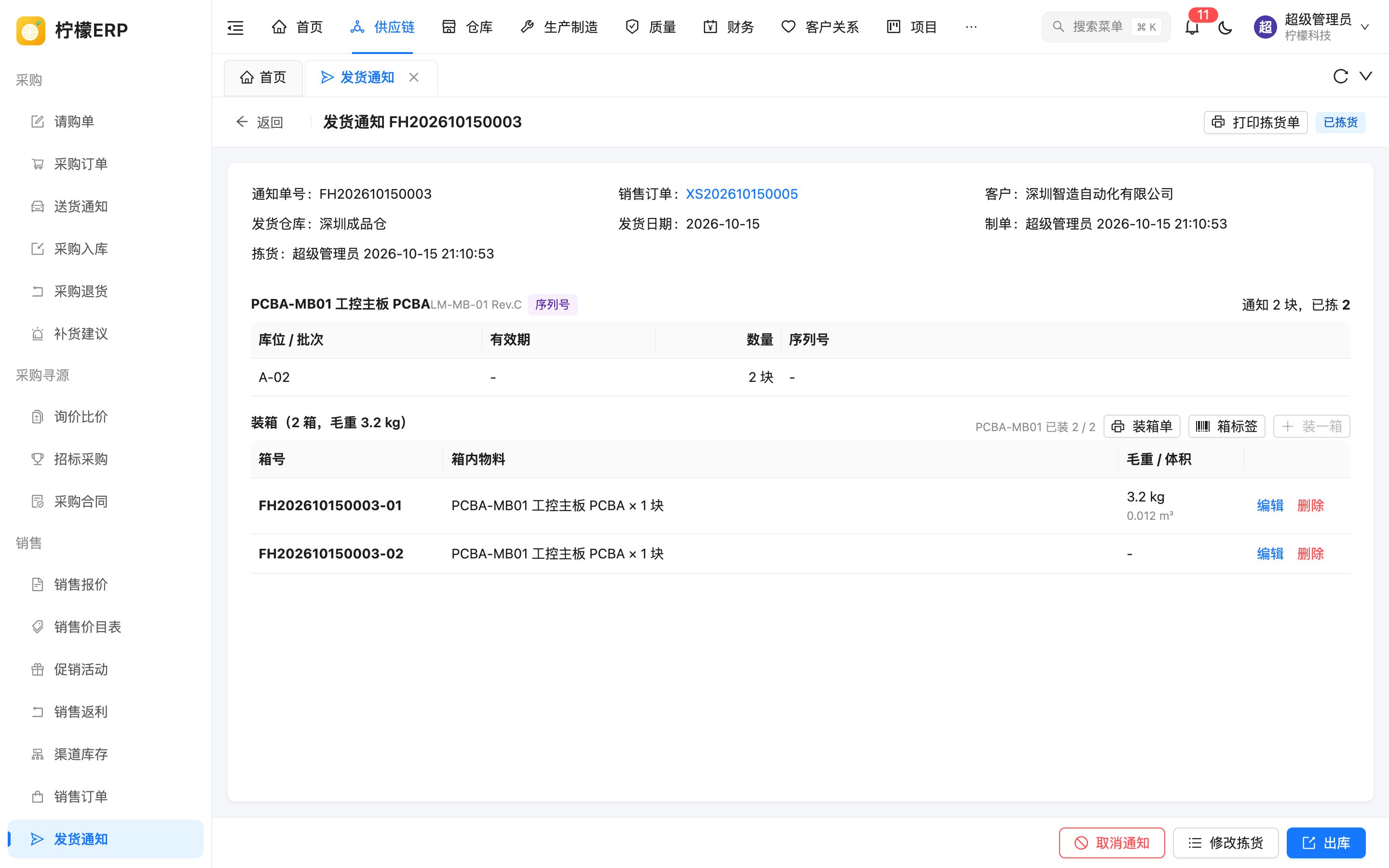Focus the 搜索菜单 search box

coord(1105,27)
